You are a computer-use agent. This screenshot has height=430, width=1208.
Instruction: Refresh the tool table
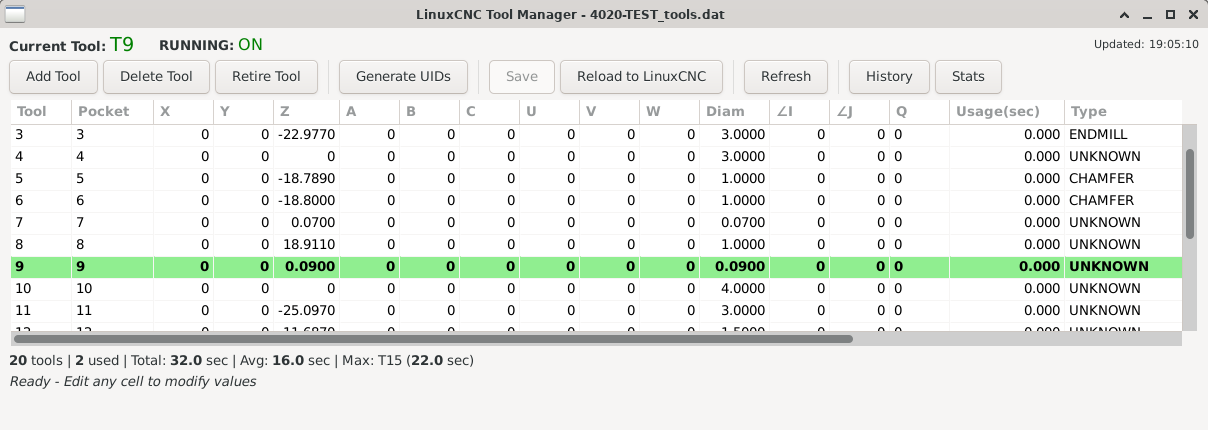[785, 77]
